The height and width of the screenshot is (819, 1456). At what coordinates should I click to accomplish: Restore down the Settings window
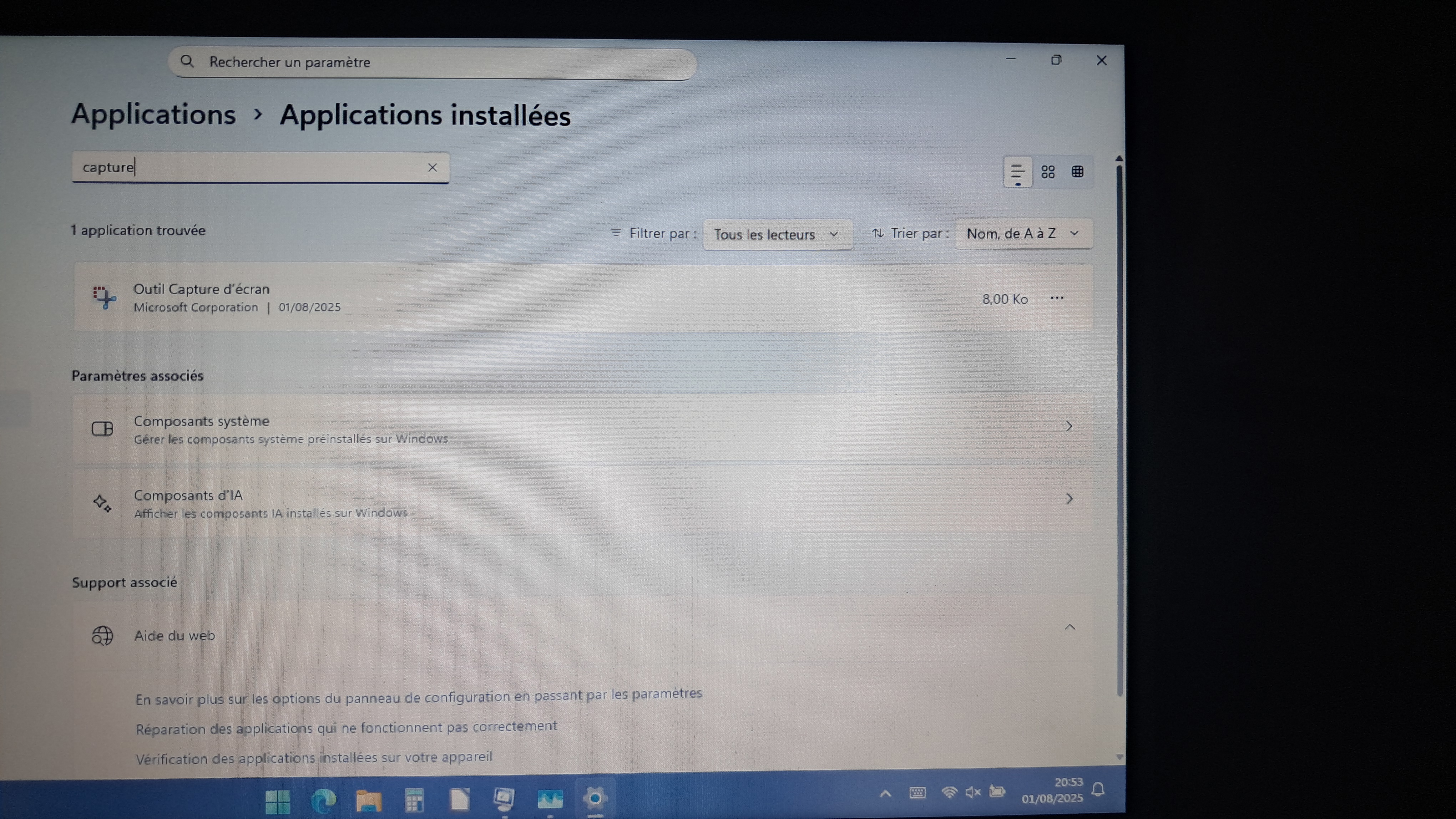1056,60
